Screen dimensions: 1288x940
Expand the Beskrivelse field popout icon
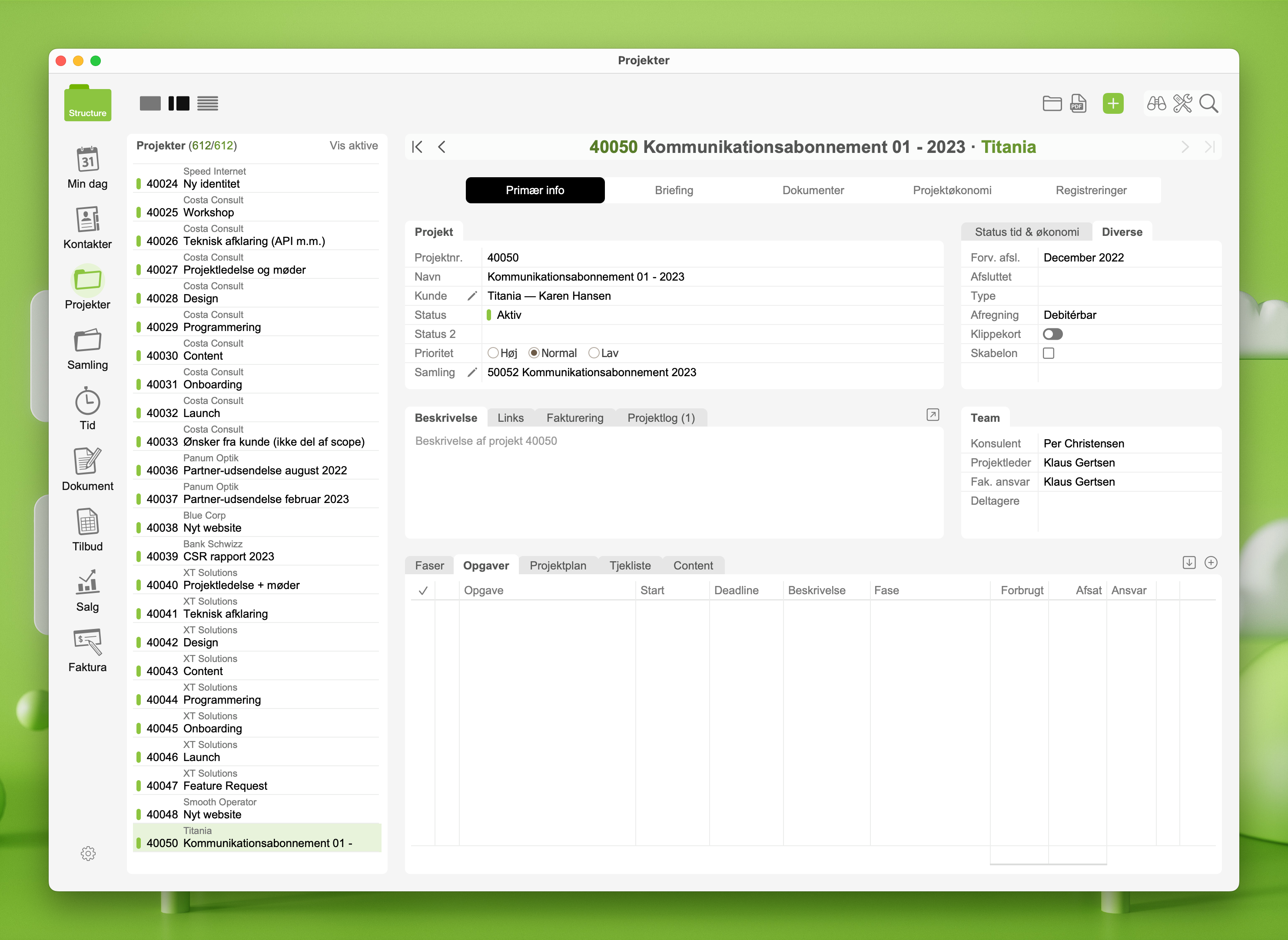[x=932, y=415]
